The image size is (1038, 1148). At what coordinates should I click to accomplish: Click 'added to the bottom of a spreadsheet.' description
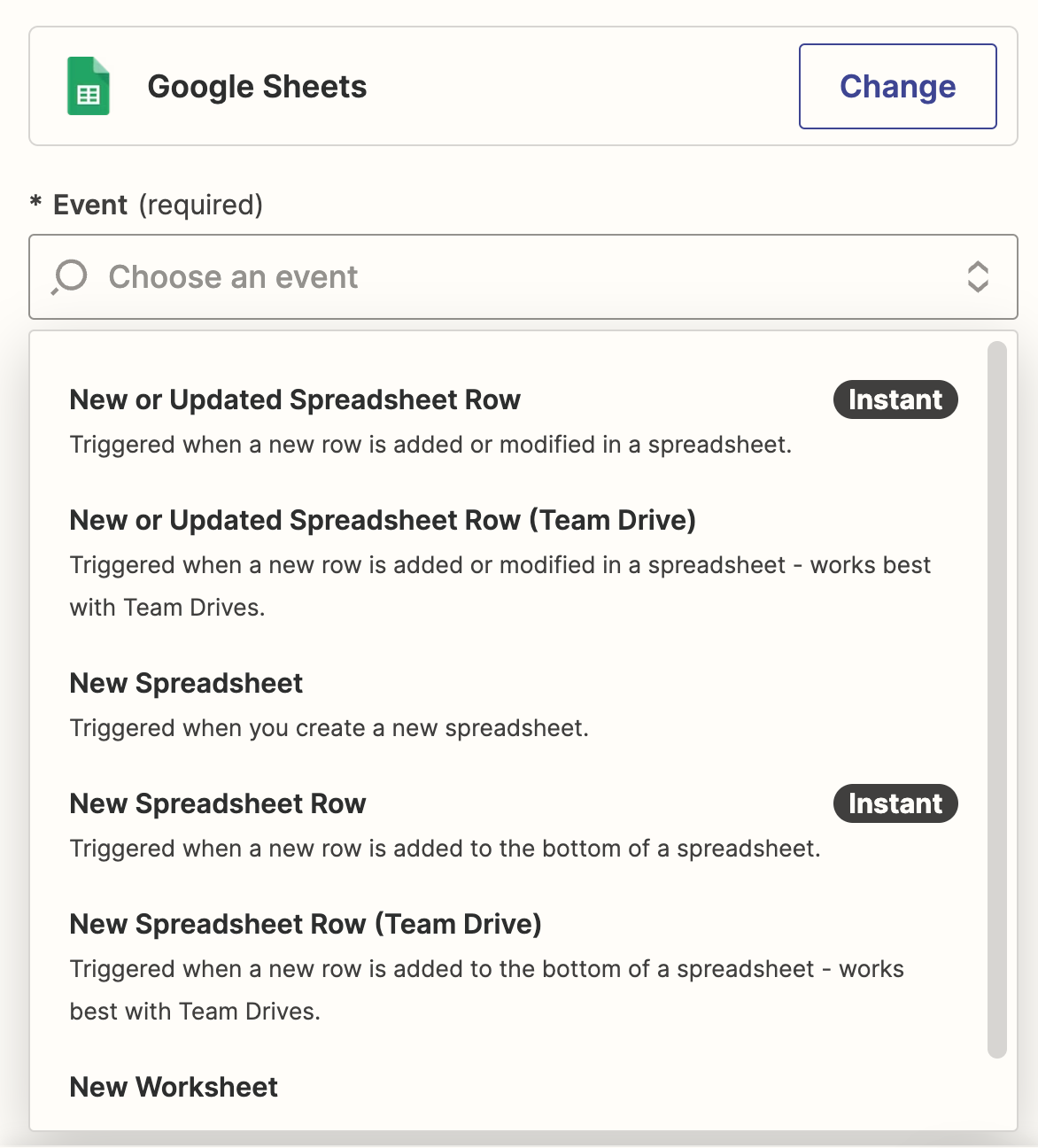608,849
